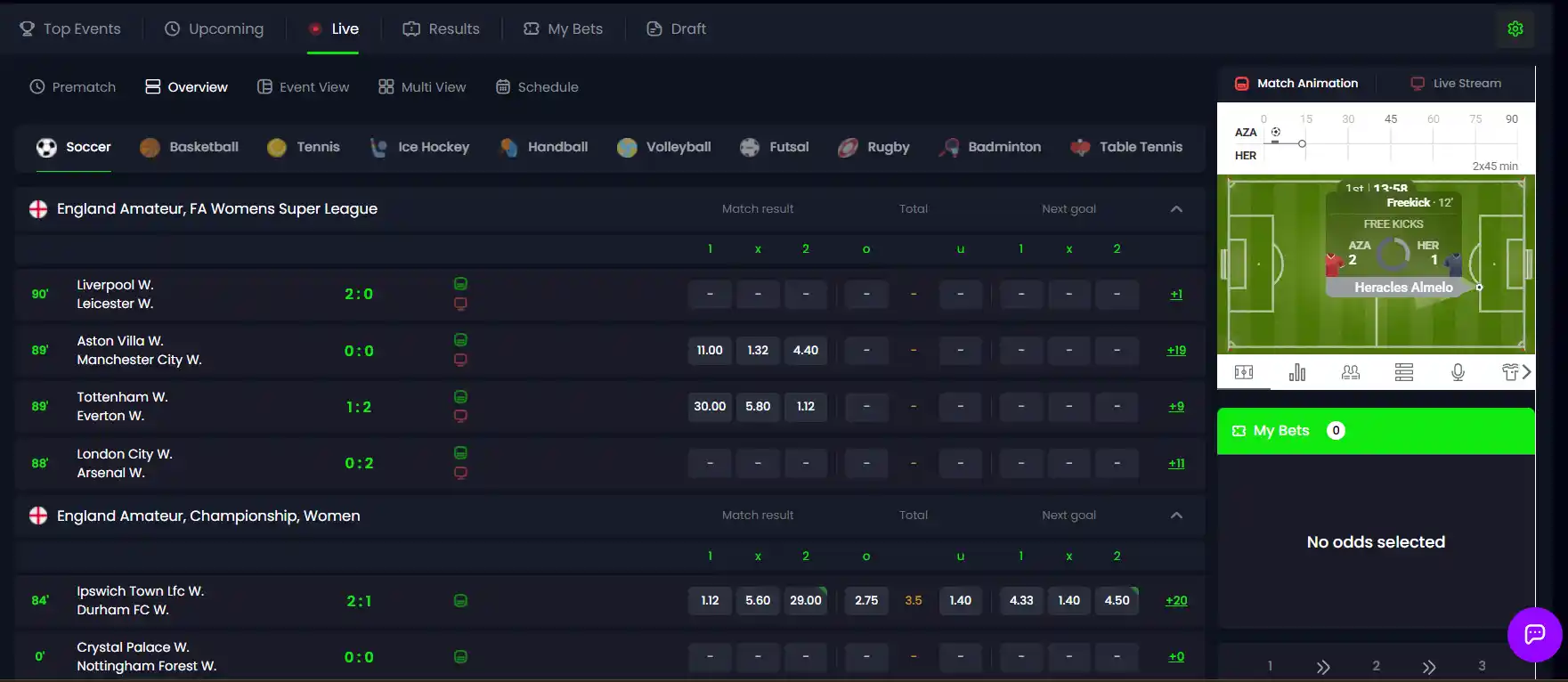Click the match timeline progress marker
Screen dimensions: 1568x682
pyautogui.click(x=1302, y=143)
